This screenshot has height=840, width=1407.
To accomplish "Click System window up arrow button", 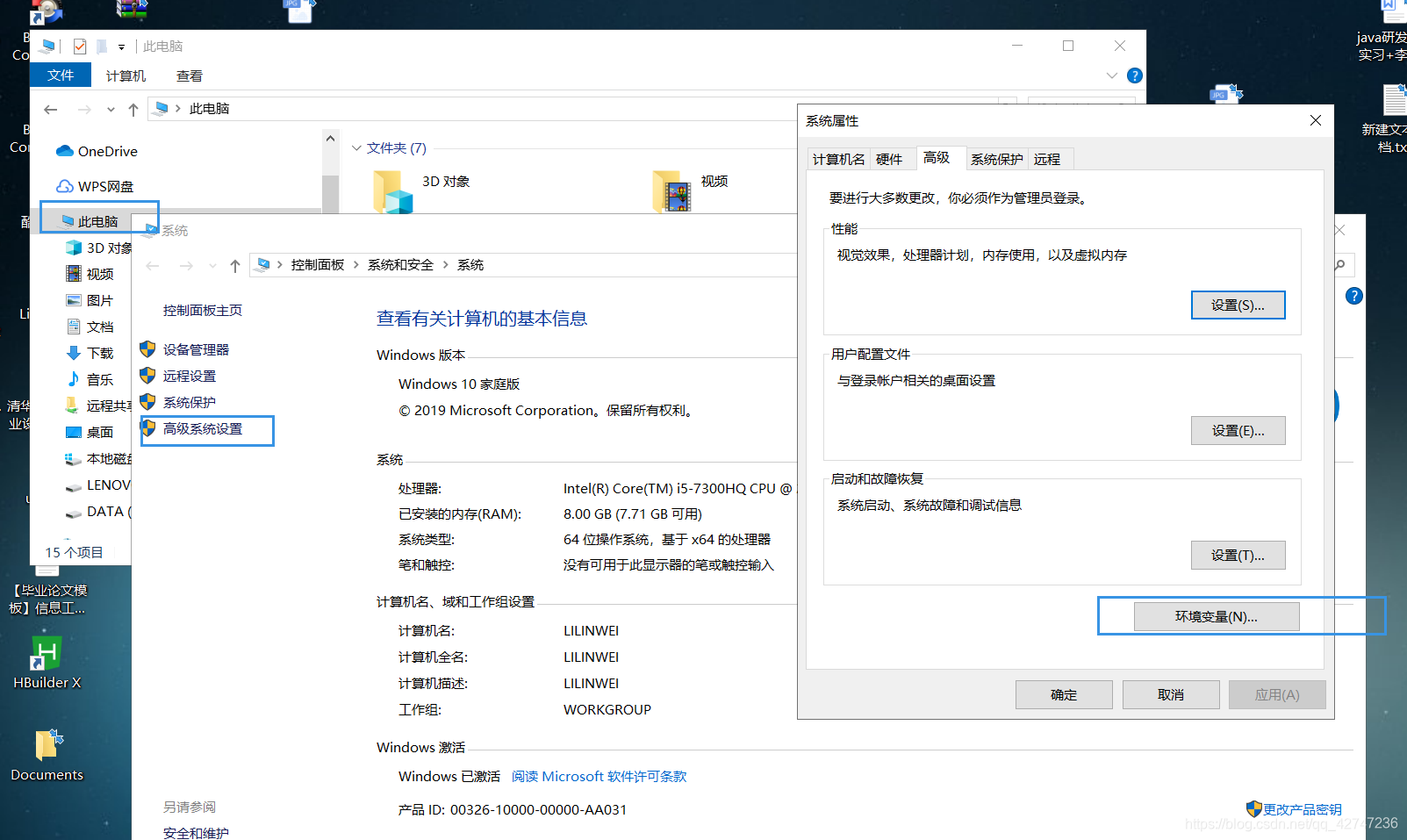I will [x=235, y=266].
